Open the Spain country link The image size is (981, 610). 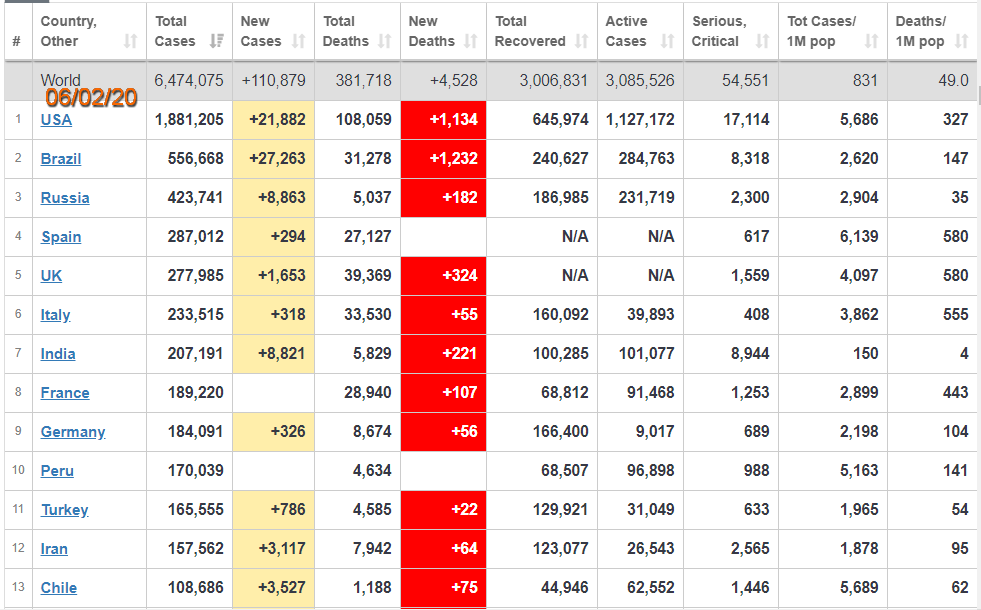click(61, 237)
